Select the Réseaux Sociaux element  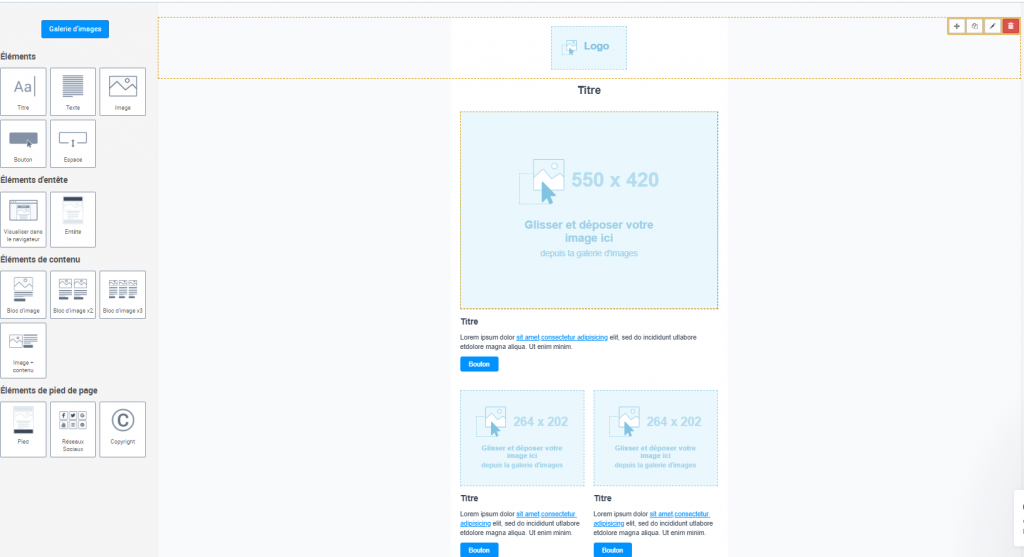point(73,429)
